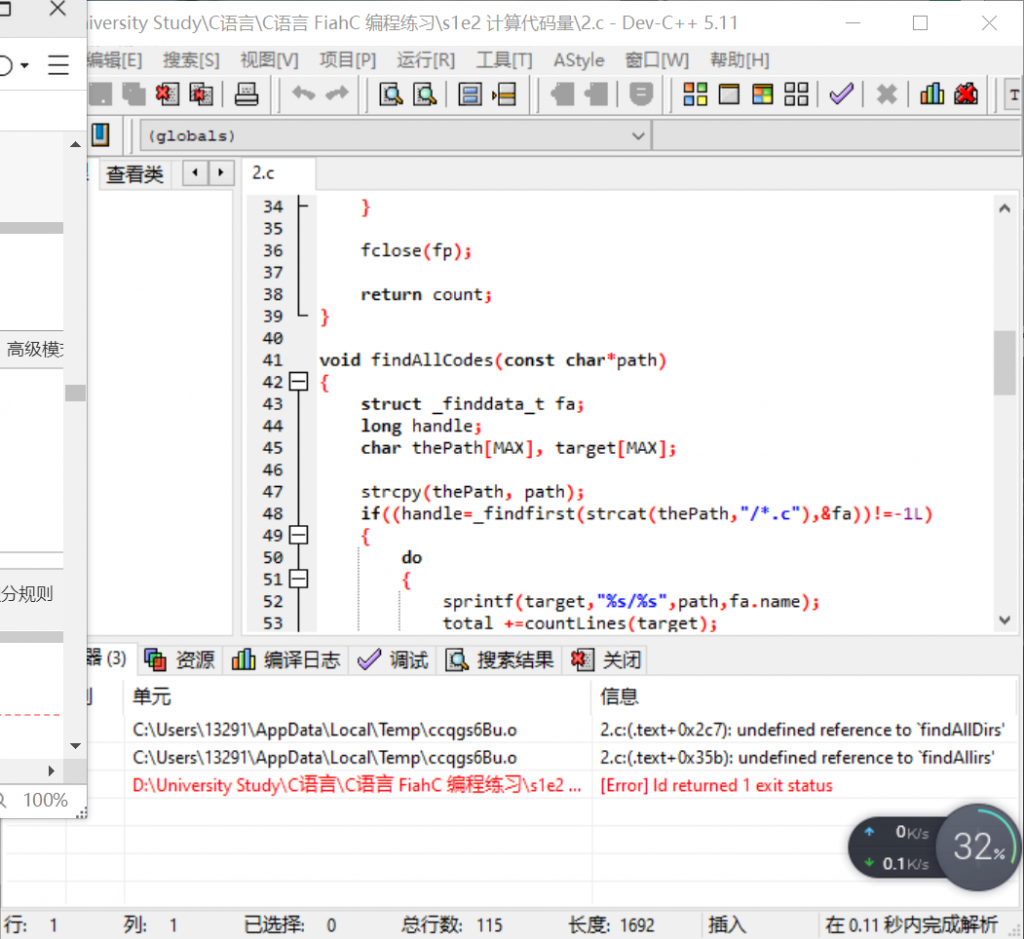
Task: Open the AStyle menu
Action: (x=579, y=60)
